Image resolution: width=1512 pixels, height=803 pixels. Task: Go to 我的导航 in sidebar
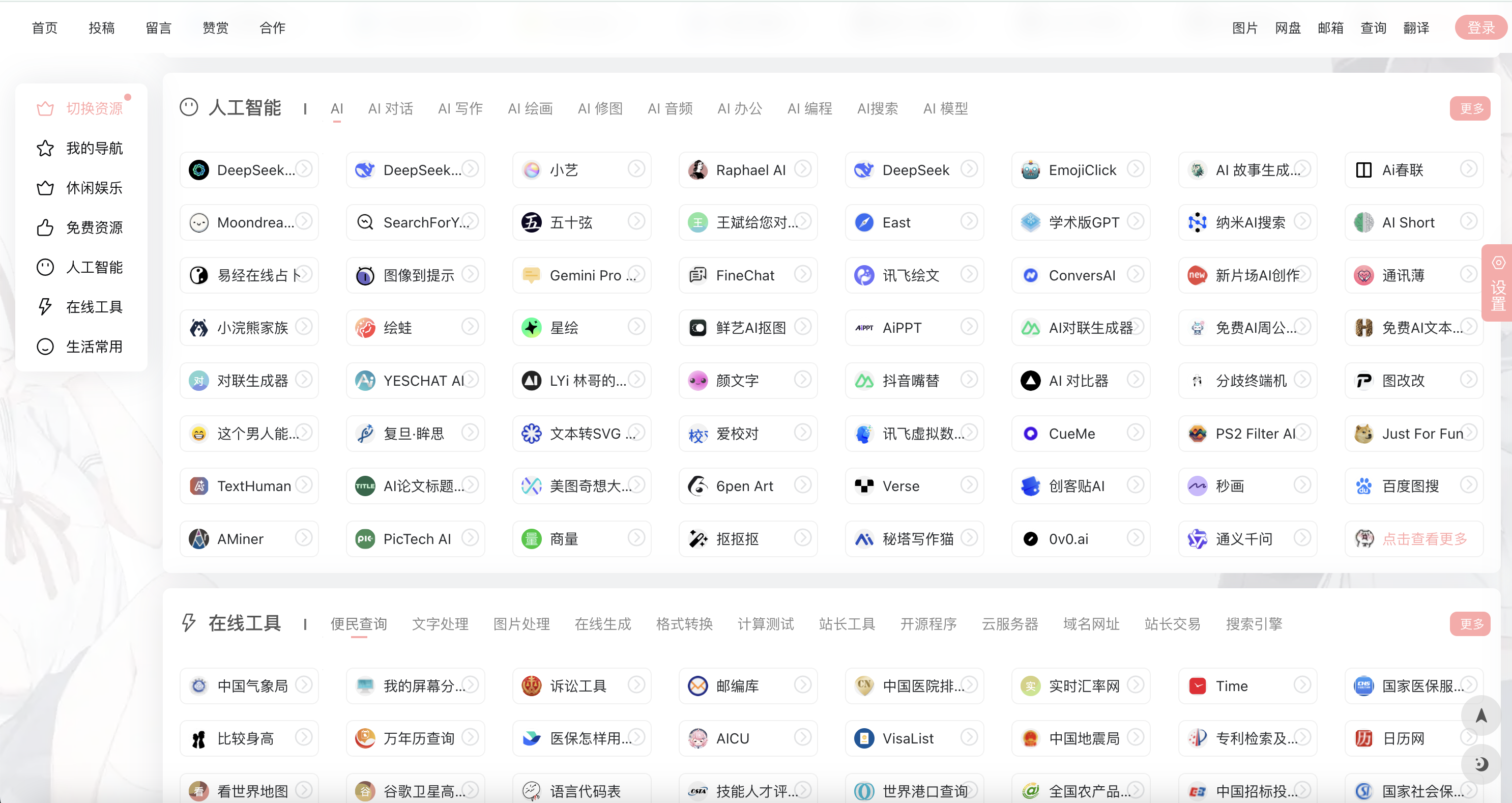(x=80, y=149)
